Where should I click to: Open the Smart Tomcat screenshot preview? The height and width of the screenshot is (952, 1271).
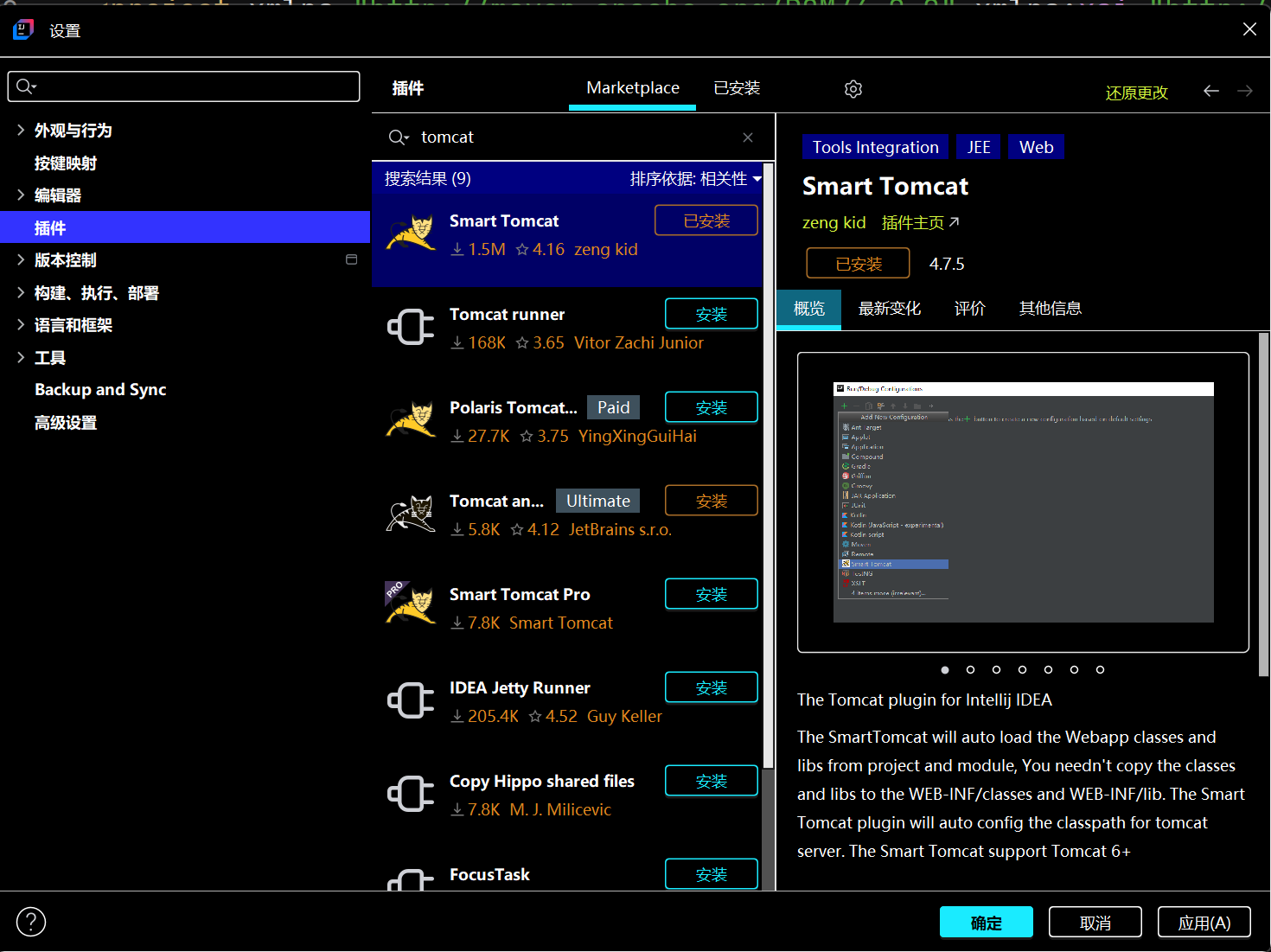click(1023, 502)
